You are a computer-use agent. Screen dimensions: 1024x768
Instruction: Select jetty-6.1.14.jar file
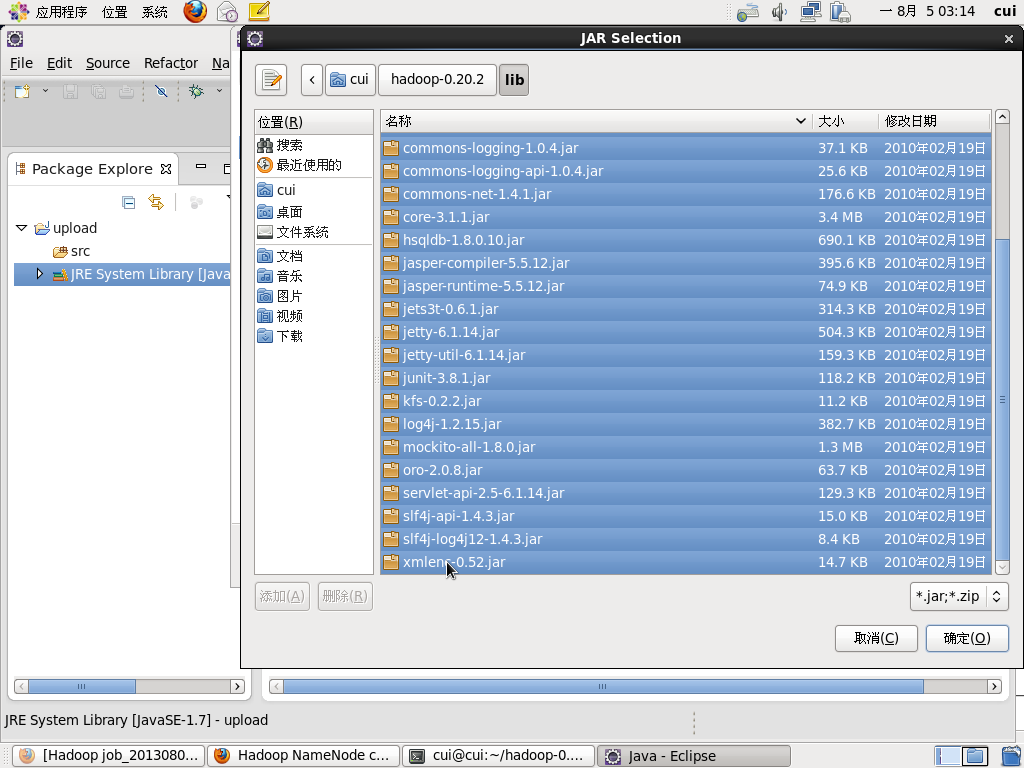(686, 332)
